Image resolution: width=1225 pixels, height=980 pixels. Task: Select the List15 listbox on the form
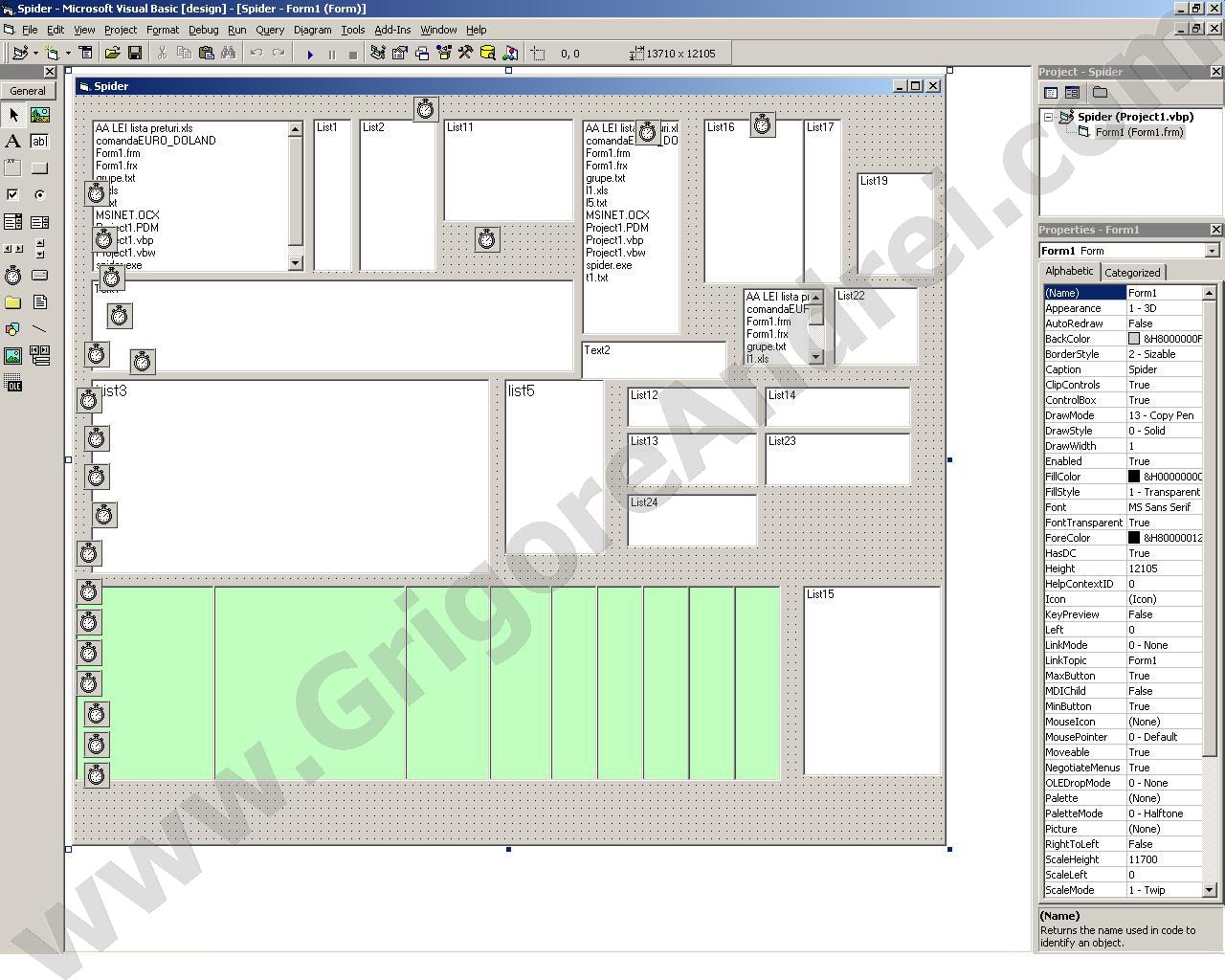[872, 680]
